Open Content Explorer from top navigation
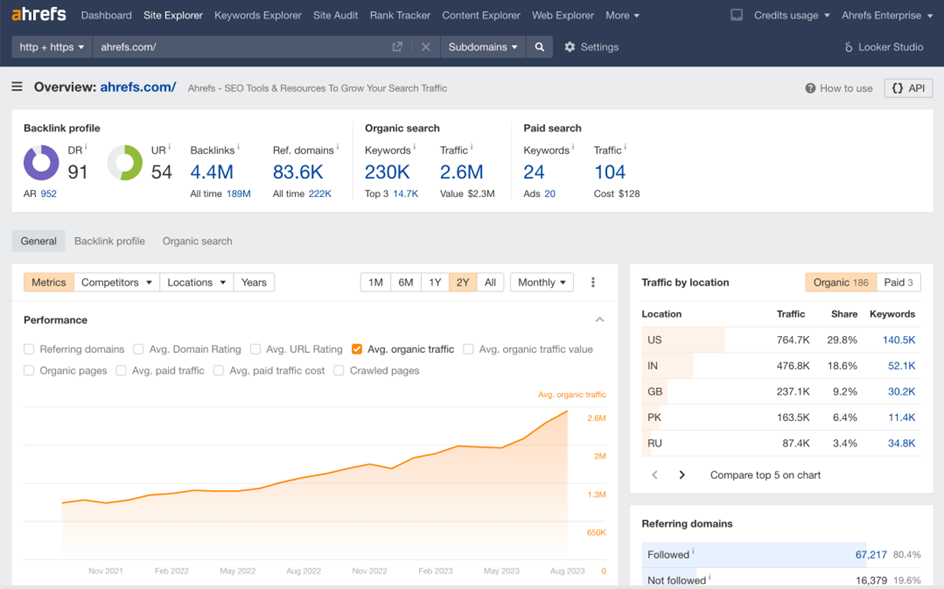 (481, 15)
